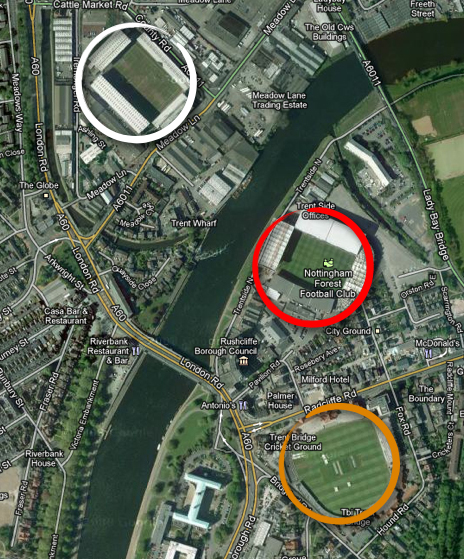Image resolution: width=464 pixels, height=559 pixels.
Task: Click the Nottingham Forest stadium marker icon
Action: pyautogui.click(x=328, y=263)
